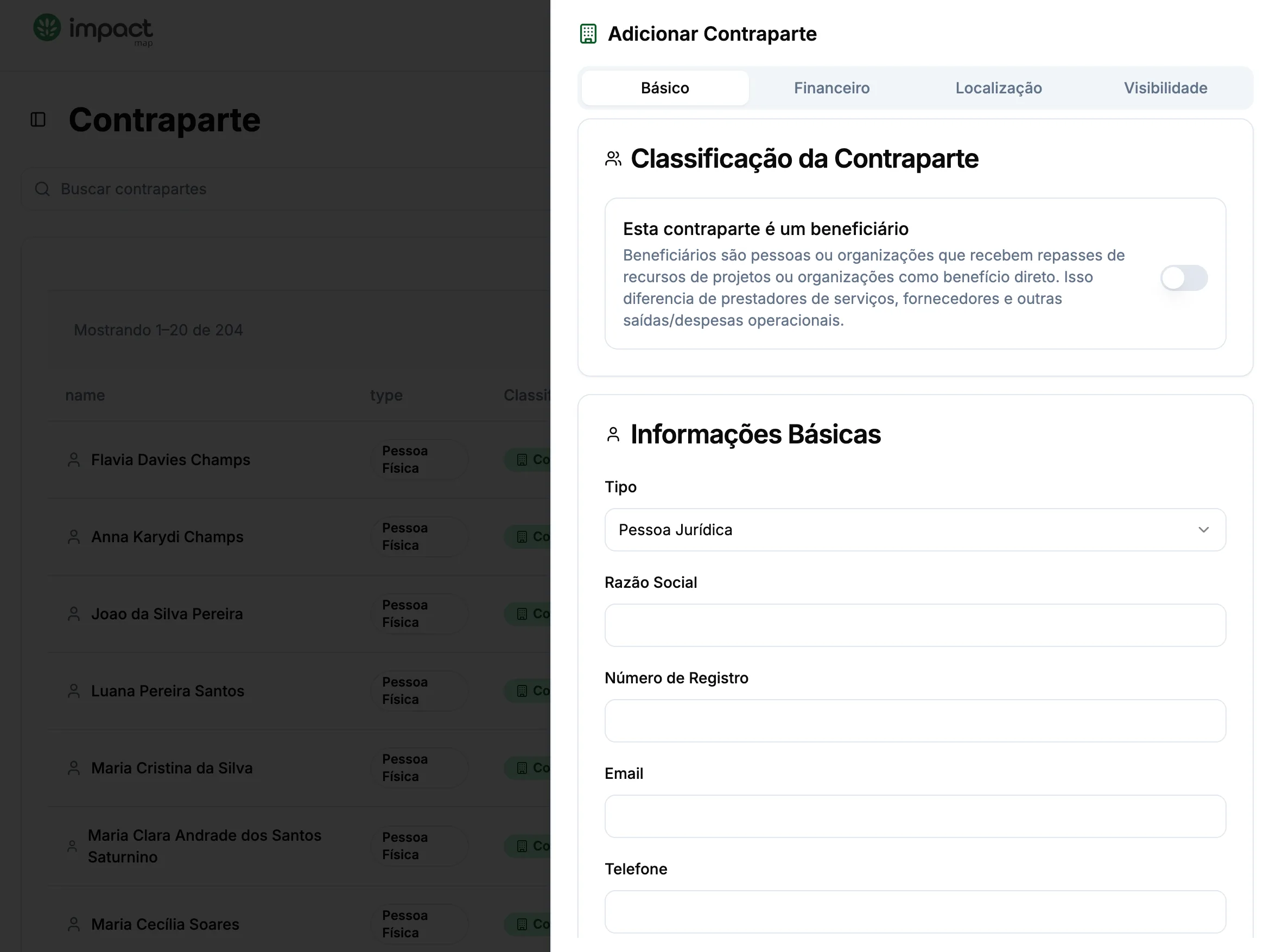Click the green classification badge in Flavia's row
1270x952 pixels.
(527, 460)
